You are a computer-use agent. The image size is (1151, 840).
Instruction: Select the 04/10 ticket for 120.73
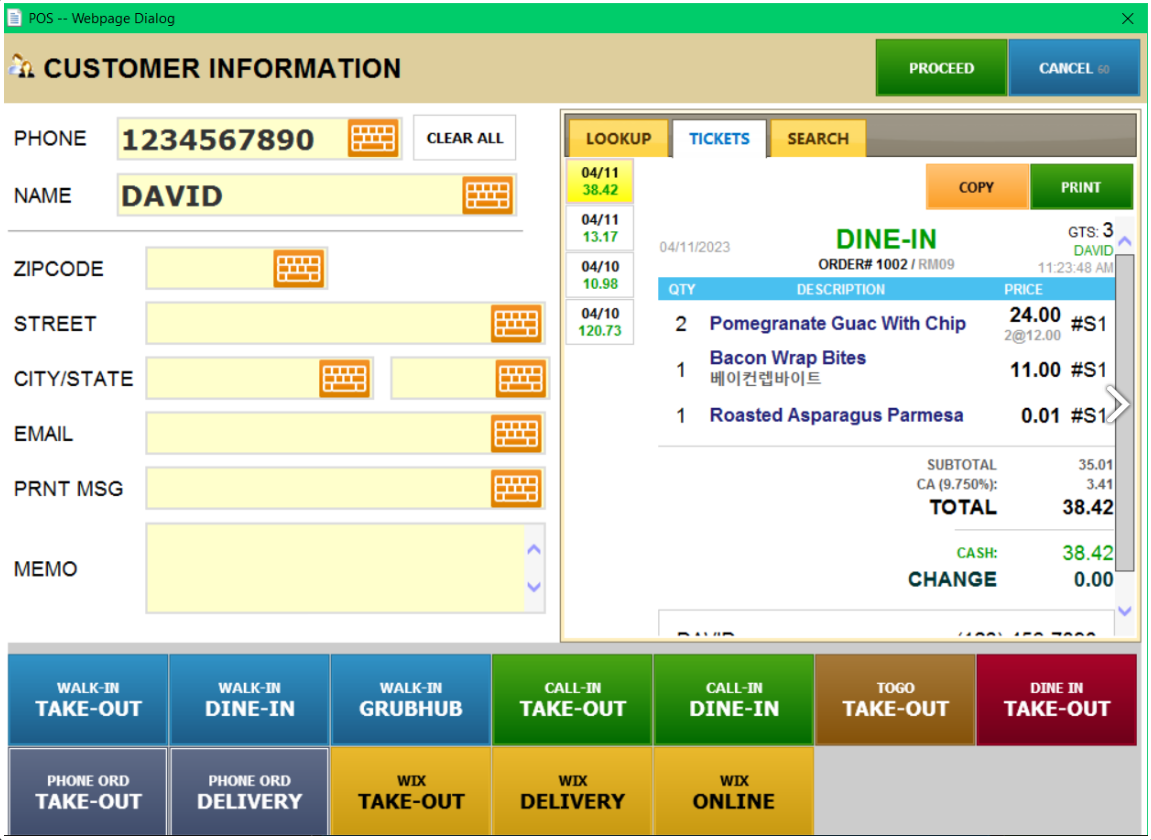[600, 322]
